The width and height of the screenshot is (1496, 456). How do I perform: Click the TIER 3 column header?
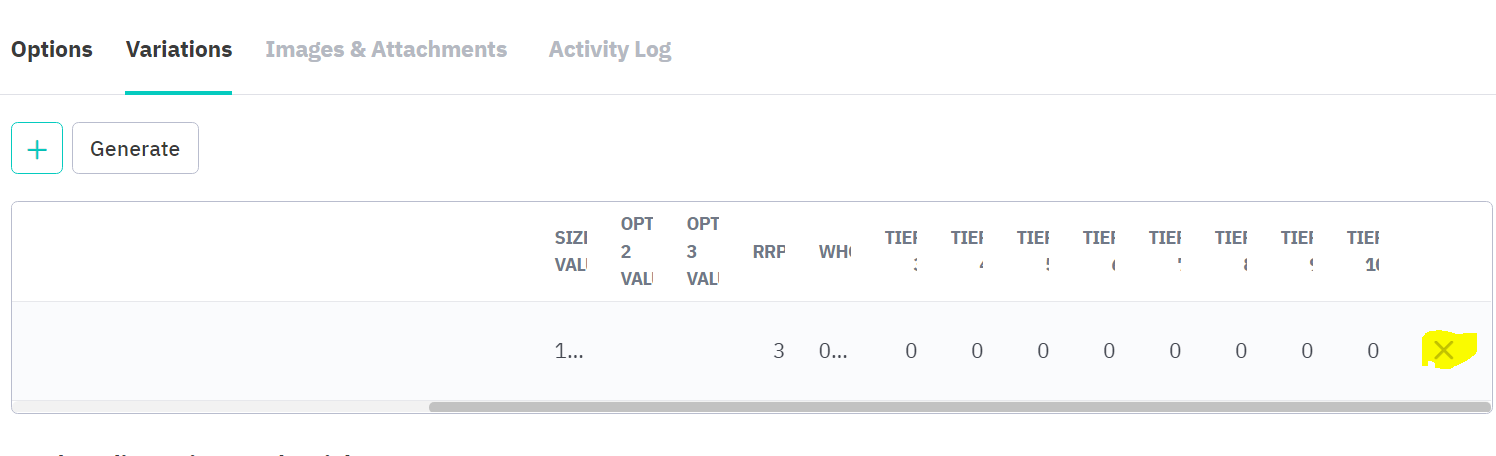tap(900, 252)
